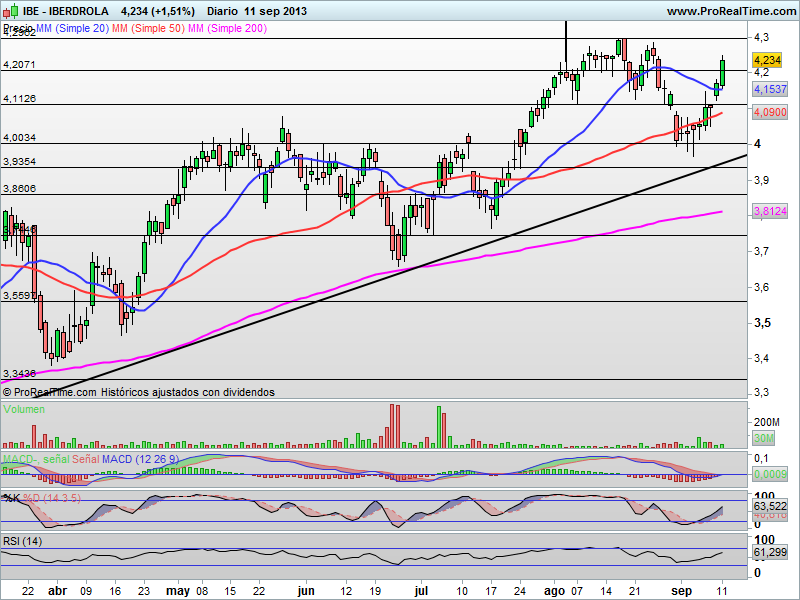
Task: Select the Precio indicator label
Action: coord(18,28)
